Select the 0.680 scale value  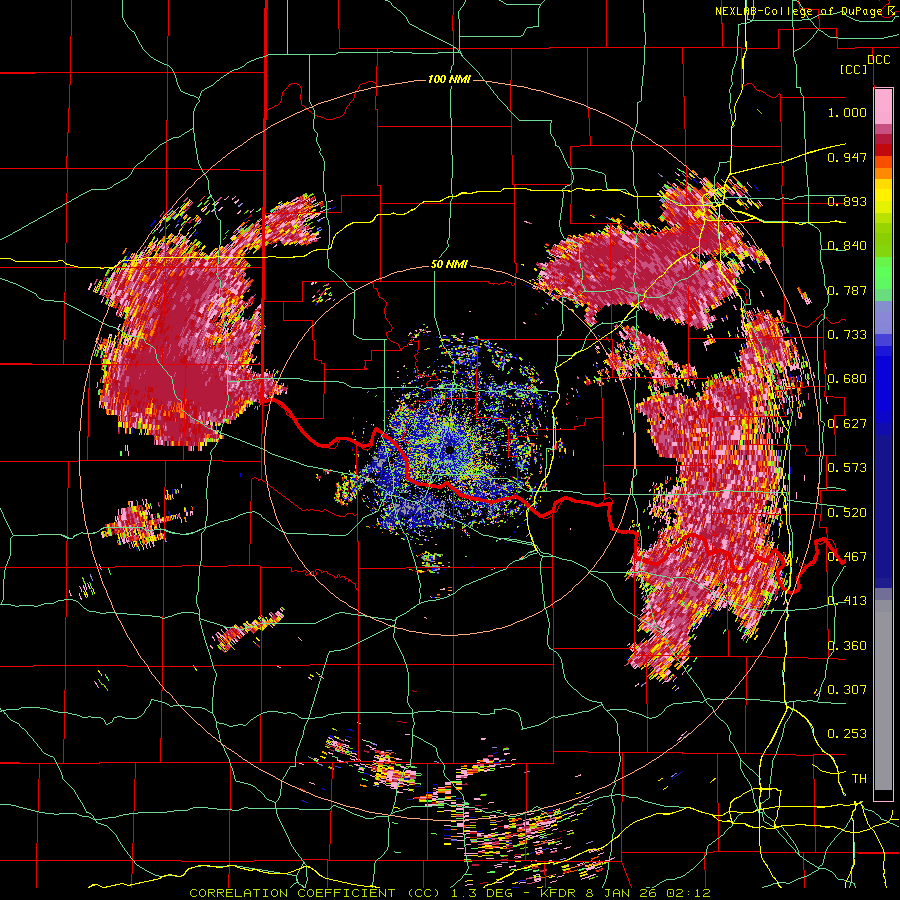847,379
